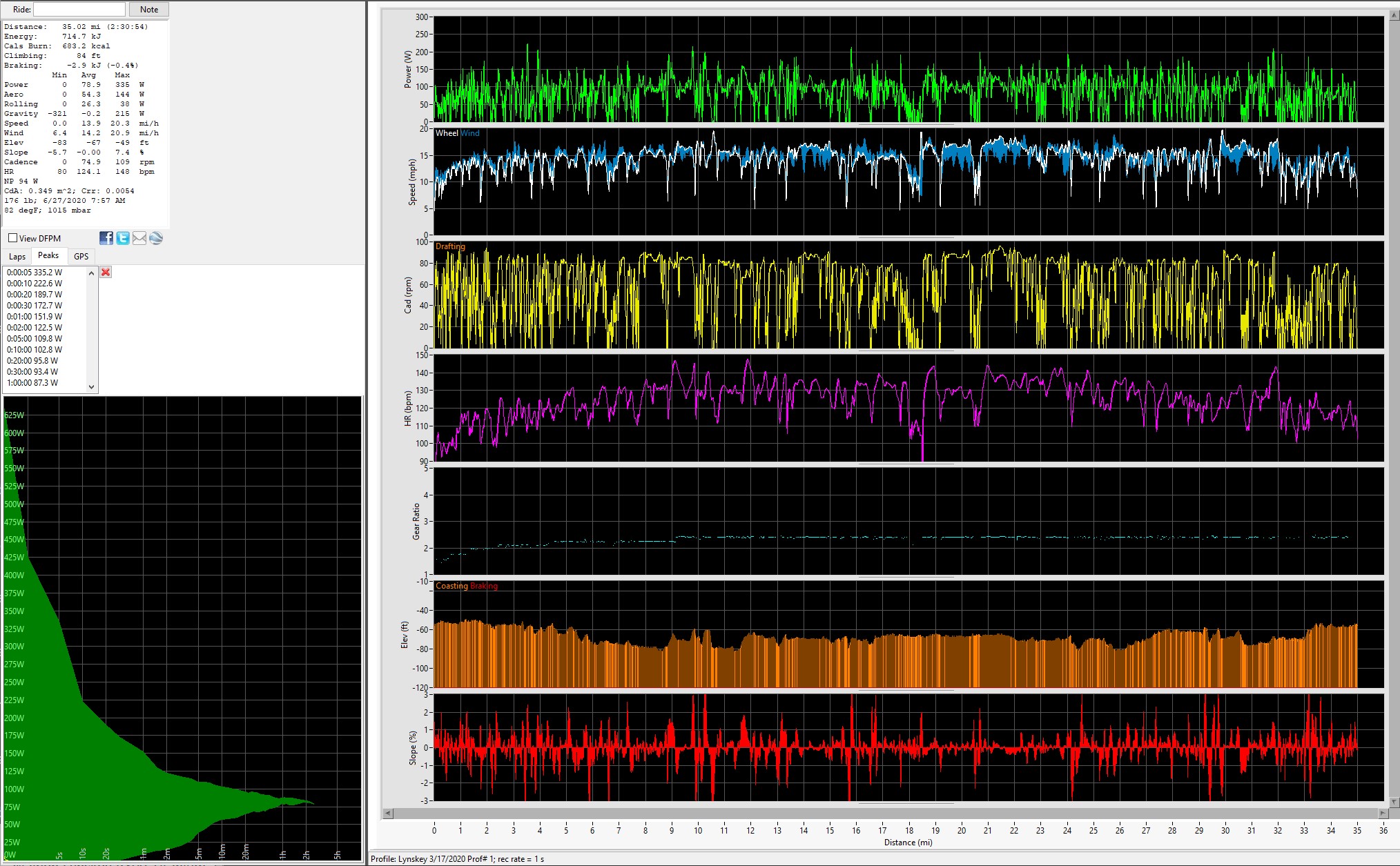Select the 0:10:00 102.8 W peak
Viewport: 1400px width, 866px height.
35,350
